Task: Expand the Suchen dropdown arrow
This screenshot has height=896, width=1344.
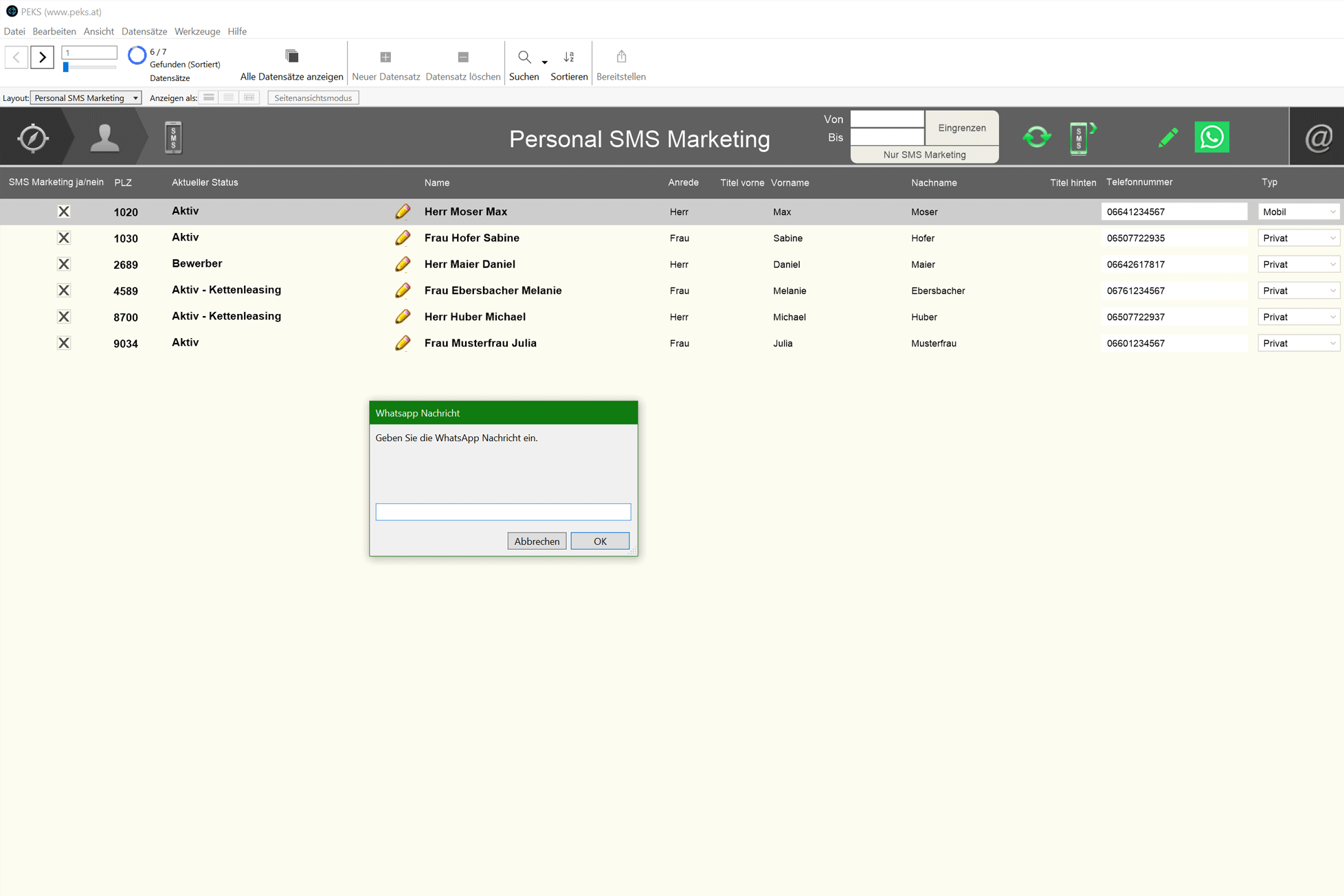Action: 544,62
